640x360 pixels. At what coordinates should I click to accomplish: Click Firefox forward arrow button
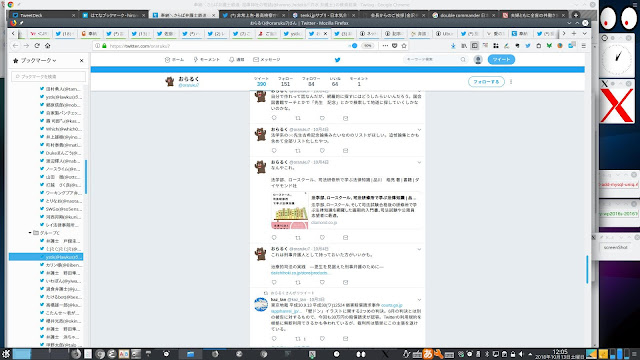click(x=26, y=46)
